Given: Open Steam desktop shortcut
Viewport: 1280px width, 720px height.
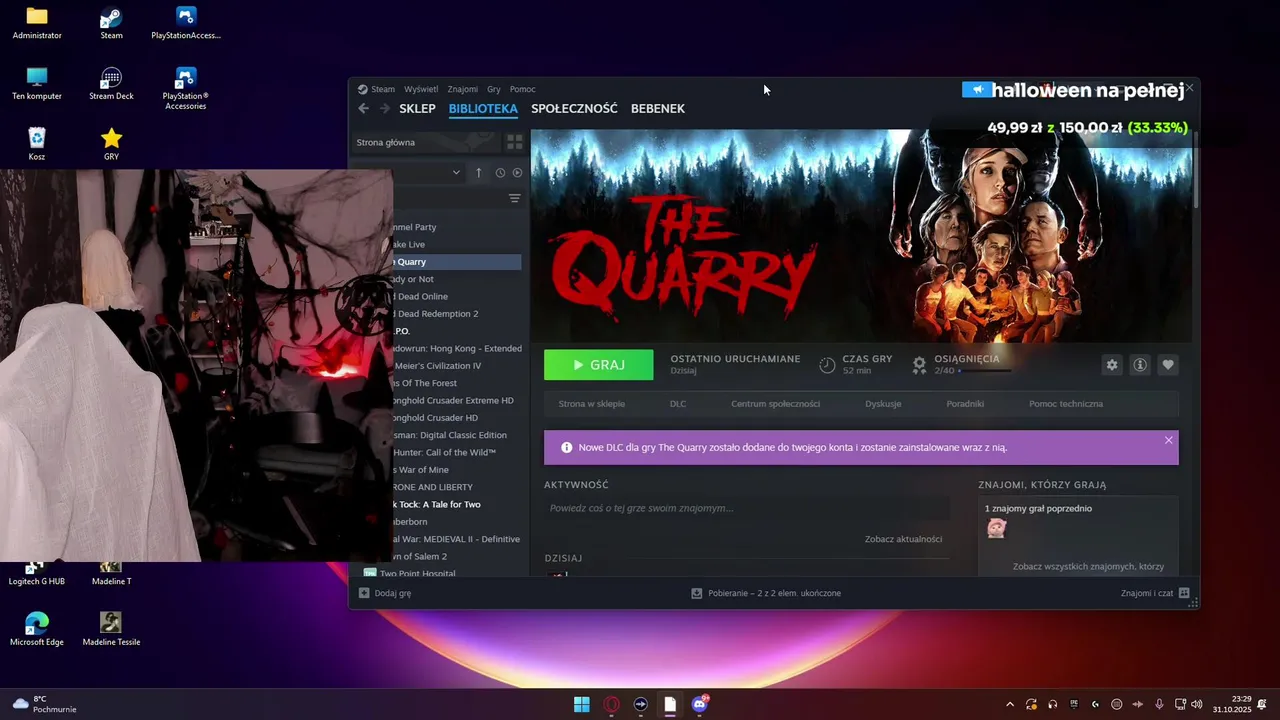Looking at the screenshot, I should pyautogui.click(x=111, y=22).
